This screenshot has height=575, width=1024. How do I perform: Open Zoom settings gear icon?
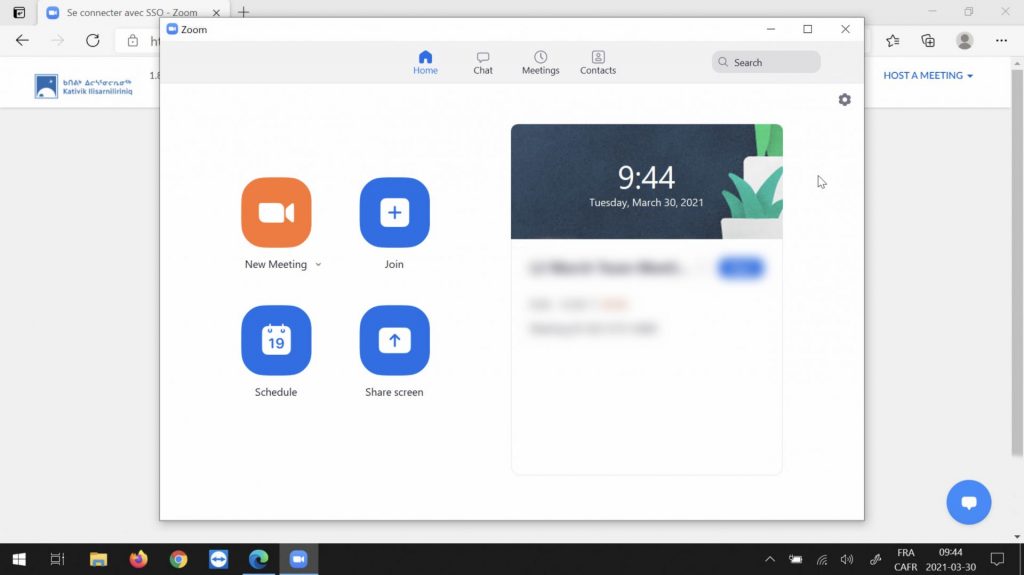tap(845, 100)
